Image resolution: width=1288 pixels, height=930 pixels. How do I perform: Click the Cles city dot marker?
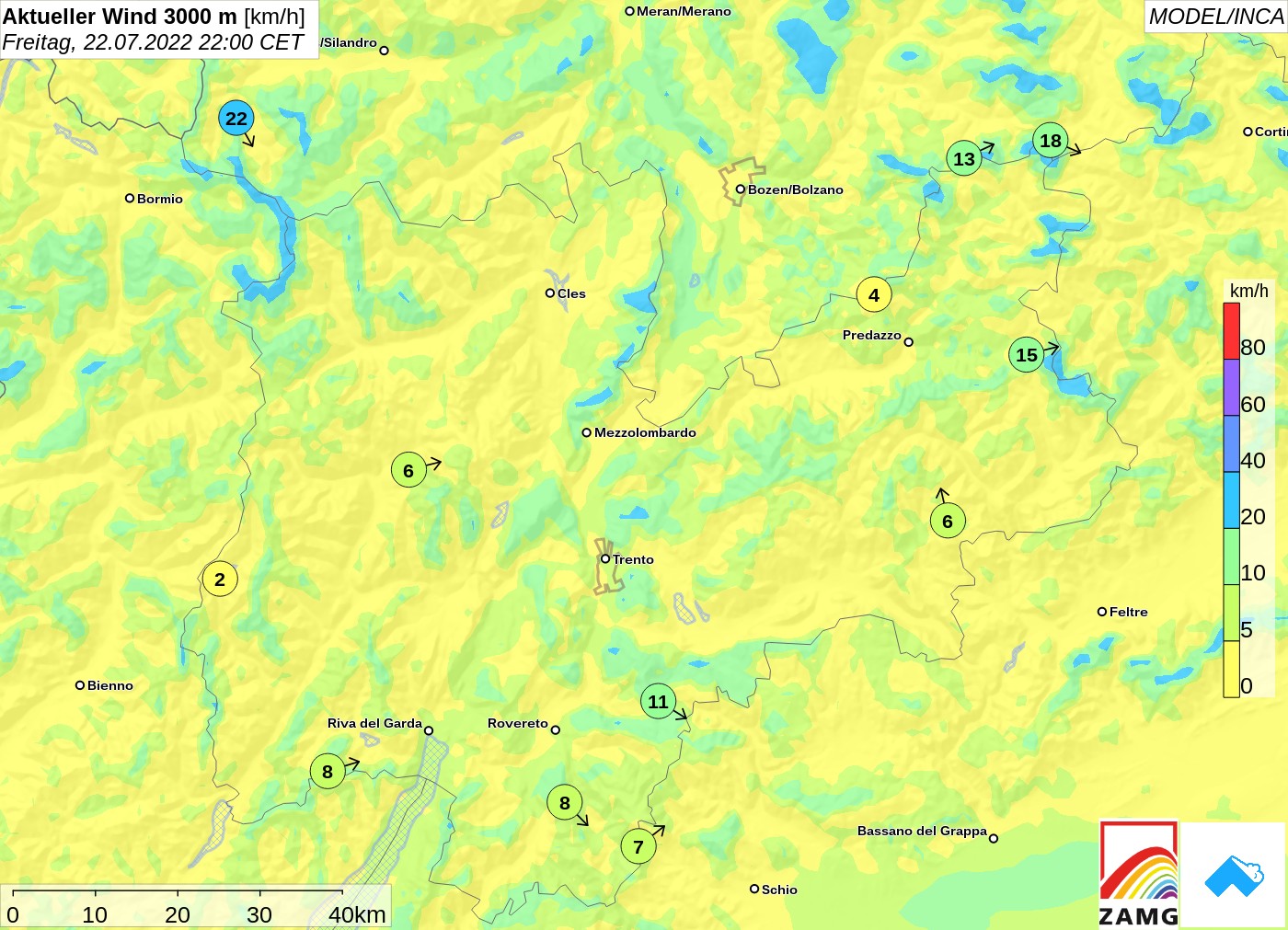[550, 293]
